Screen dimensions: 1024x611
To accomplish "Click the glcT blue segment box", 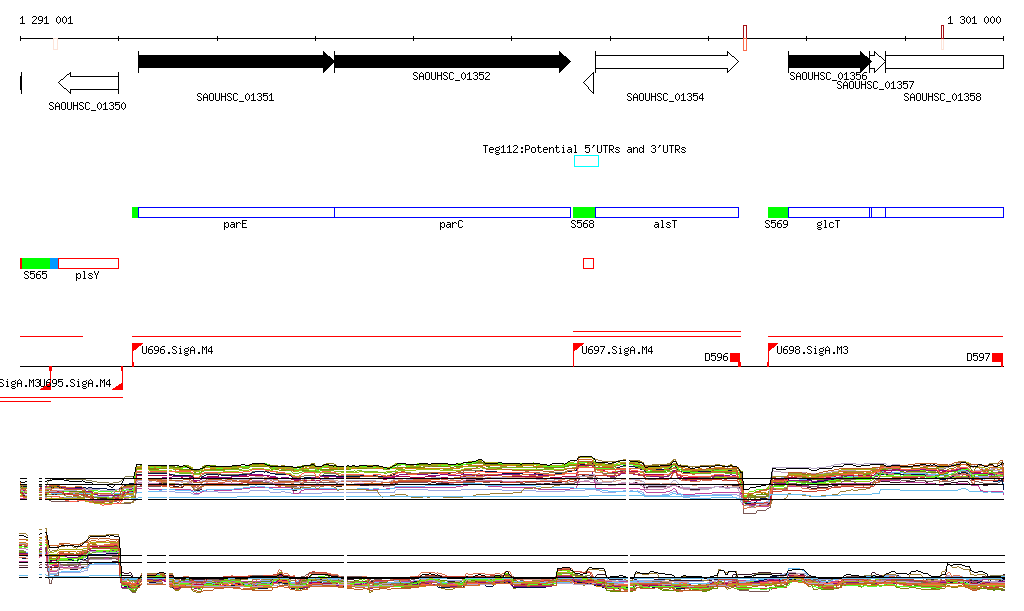I will tap(829, 212).
